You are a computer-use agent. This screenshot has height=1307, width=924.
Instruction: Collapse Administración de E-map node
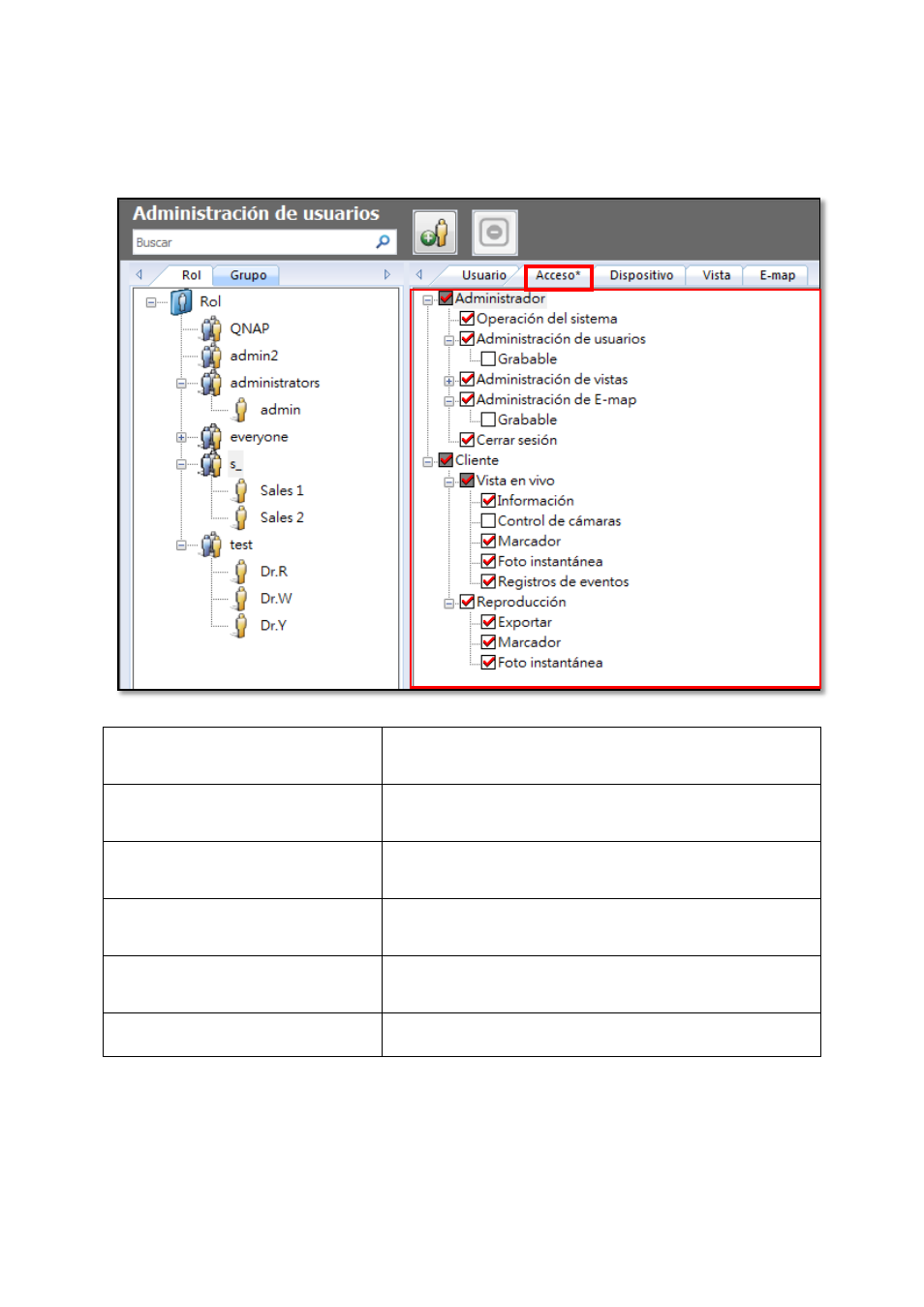point(449,401)
